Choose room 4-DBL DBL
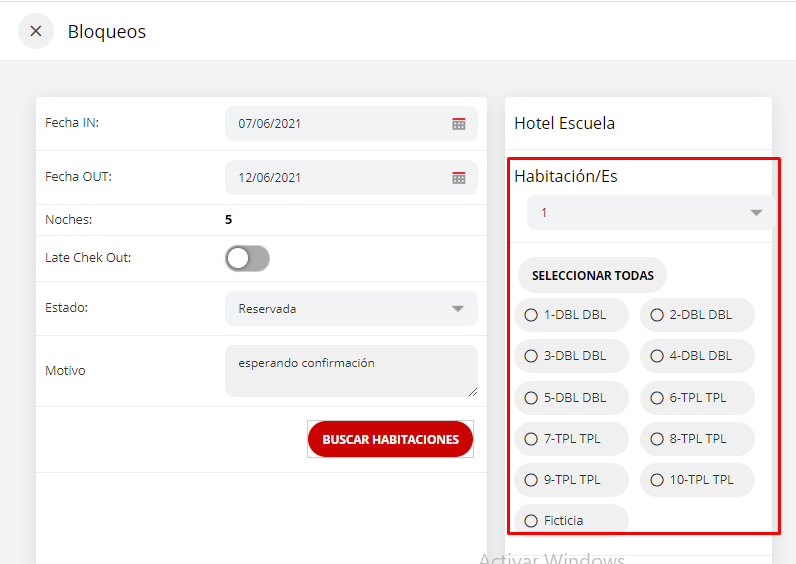The width and height of the screenshot is (796, 564). [657, 356]
